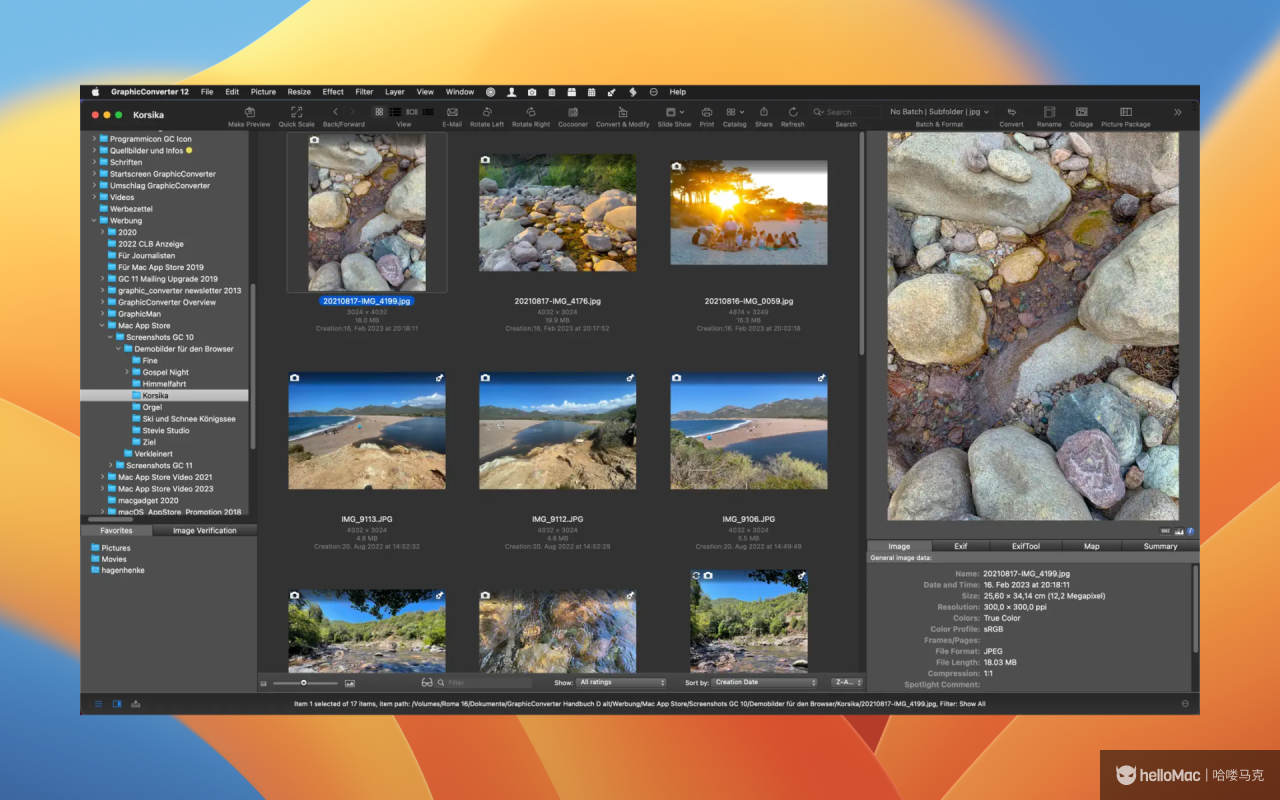Screen dimensions: 1280x800
Task: Switch to the Favorites tab
Action: 116,531
